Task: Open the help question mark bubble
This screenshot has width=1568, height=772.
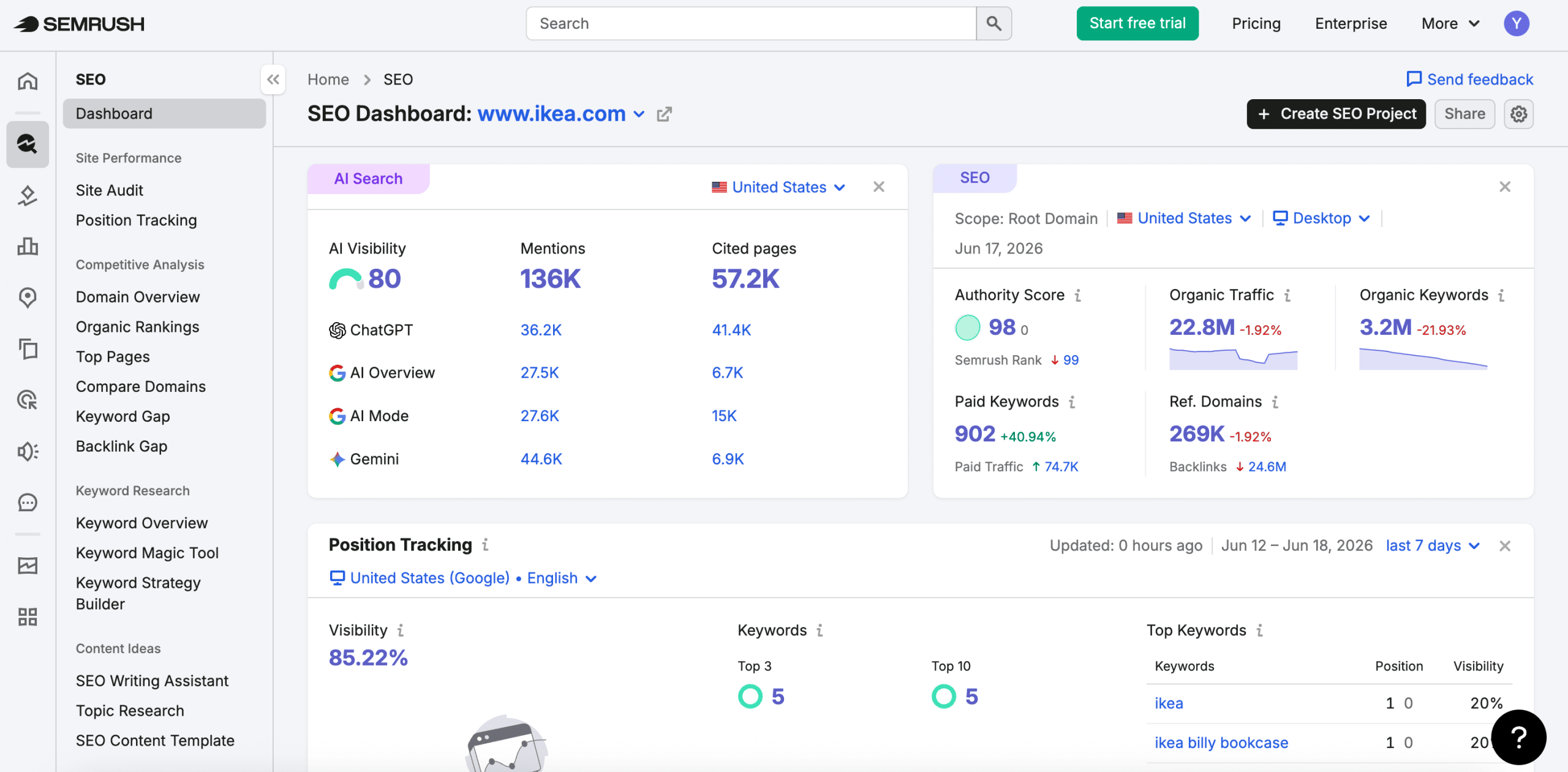Action: (x=1518, y=737)
